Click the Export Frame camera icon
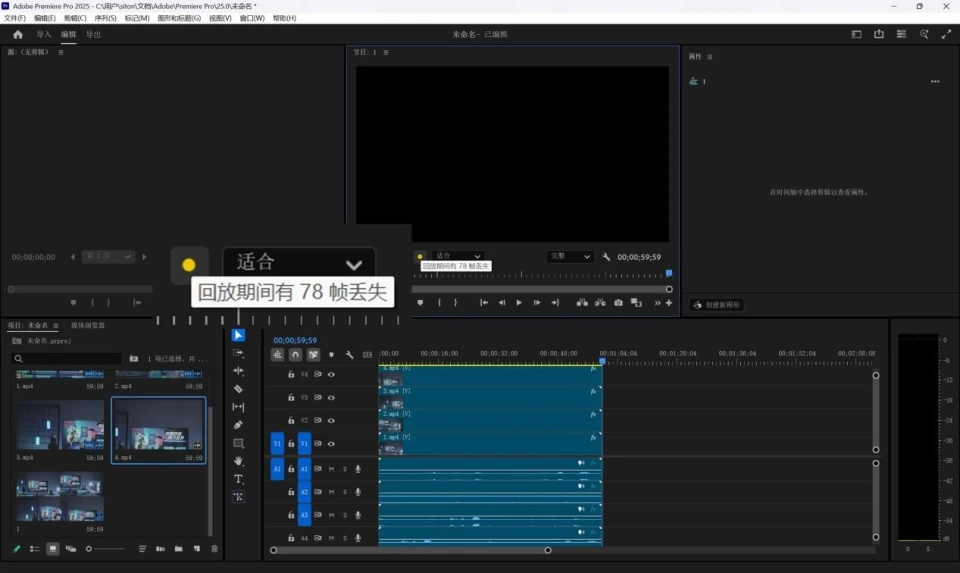Screen dimensions: 960x573 pyautogui.click(x=618, y=303)
